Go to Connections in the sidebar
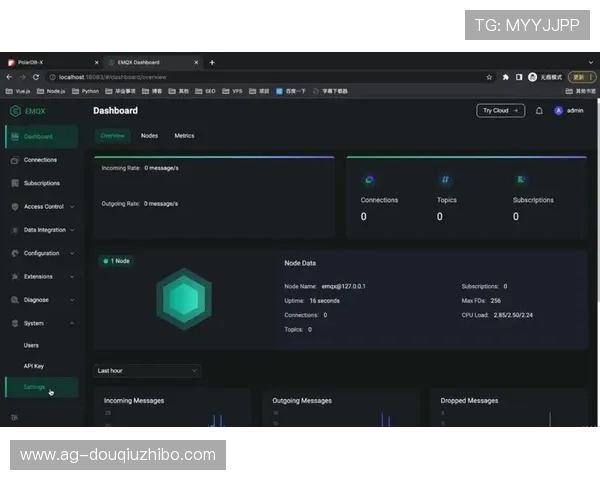The height and width of the screenshot is (480, 600). tap(40, 160)
